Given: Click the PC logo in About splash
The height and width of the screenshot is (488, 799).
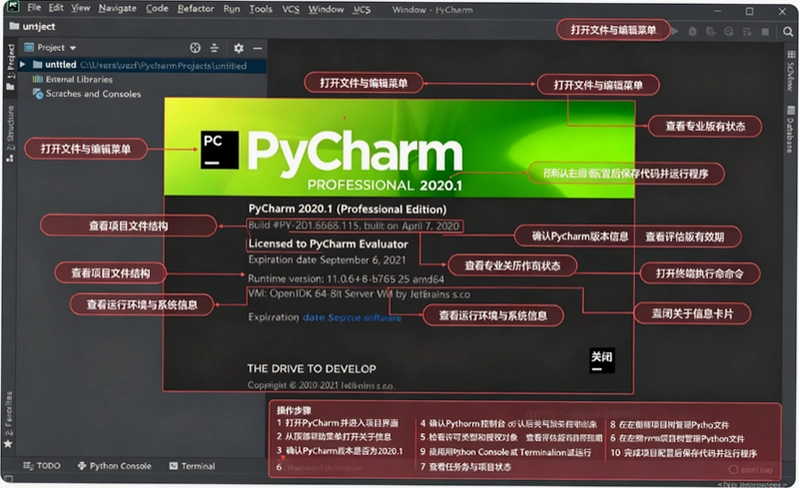Looking at the screenshot, I should pyautogui.click(x=220, y=150).
